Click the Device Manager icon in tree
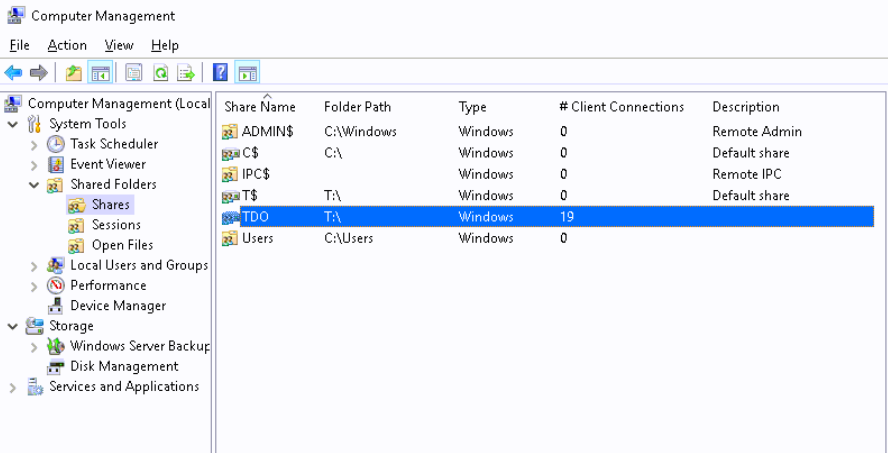 (56, 306)
